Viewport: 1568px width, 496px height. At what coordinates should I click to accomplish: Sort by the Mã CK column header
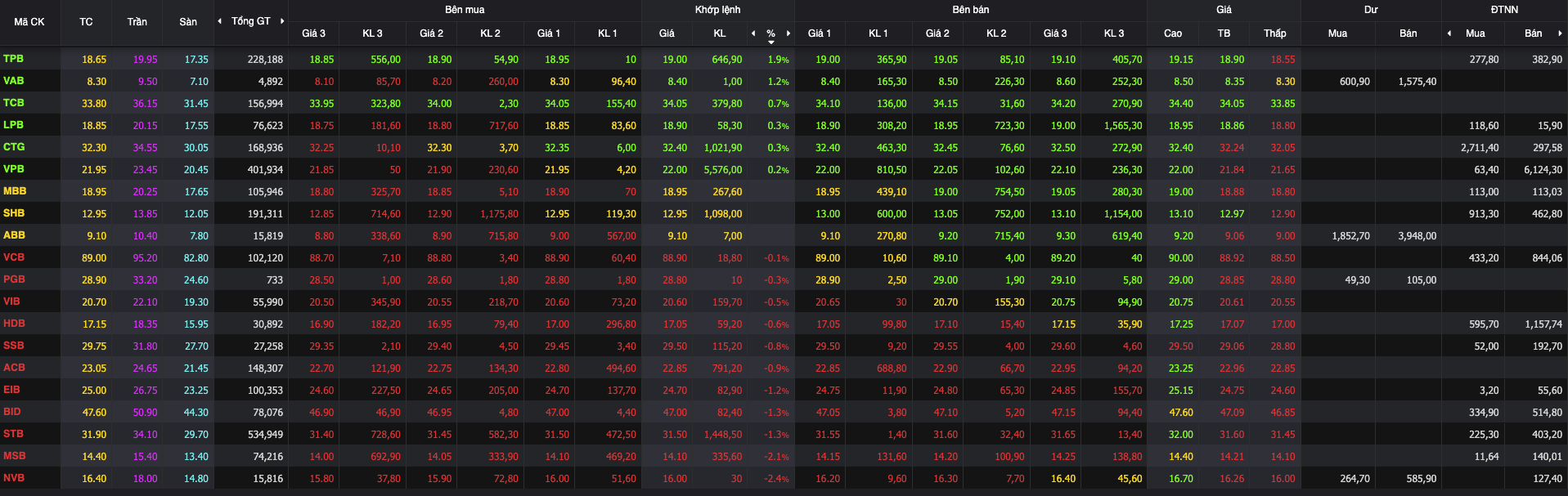[x=29, y=22]
